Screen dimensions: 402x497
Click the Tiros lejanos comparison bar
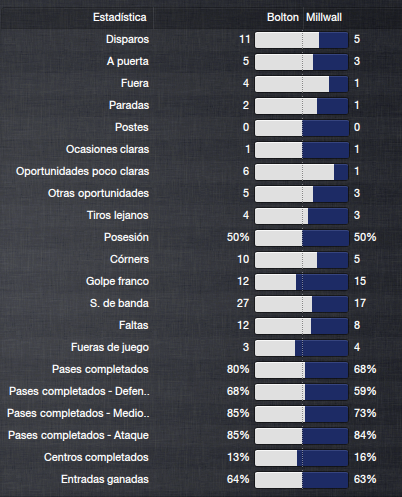302,216
